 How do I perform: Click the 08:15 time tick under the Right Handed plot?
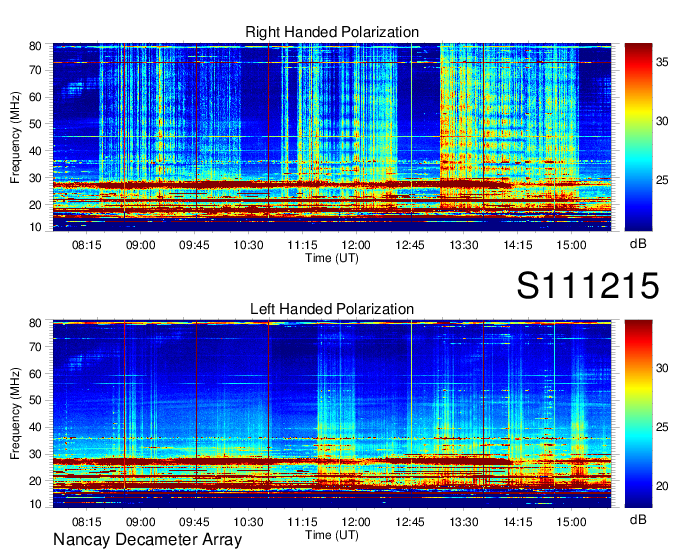tap(87, 245)
